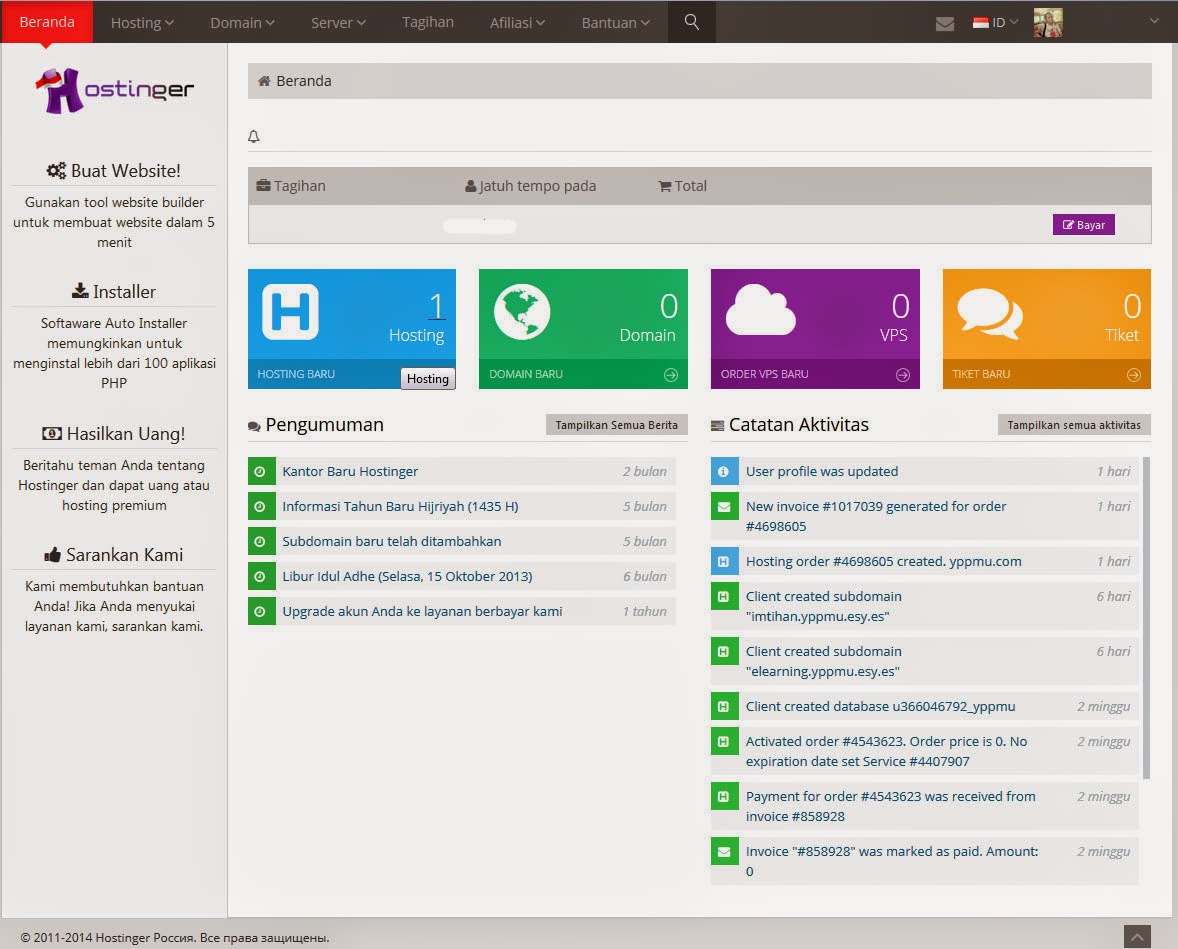Viewport: 1178px width, 949px height.
Task: Click the search magnifier icon
Action: [692, 22]
